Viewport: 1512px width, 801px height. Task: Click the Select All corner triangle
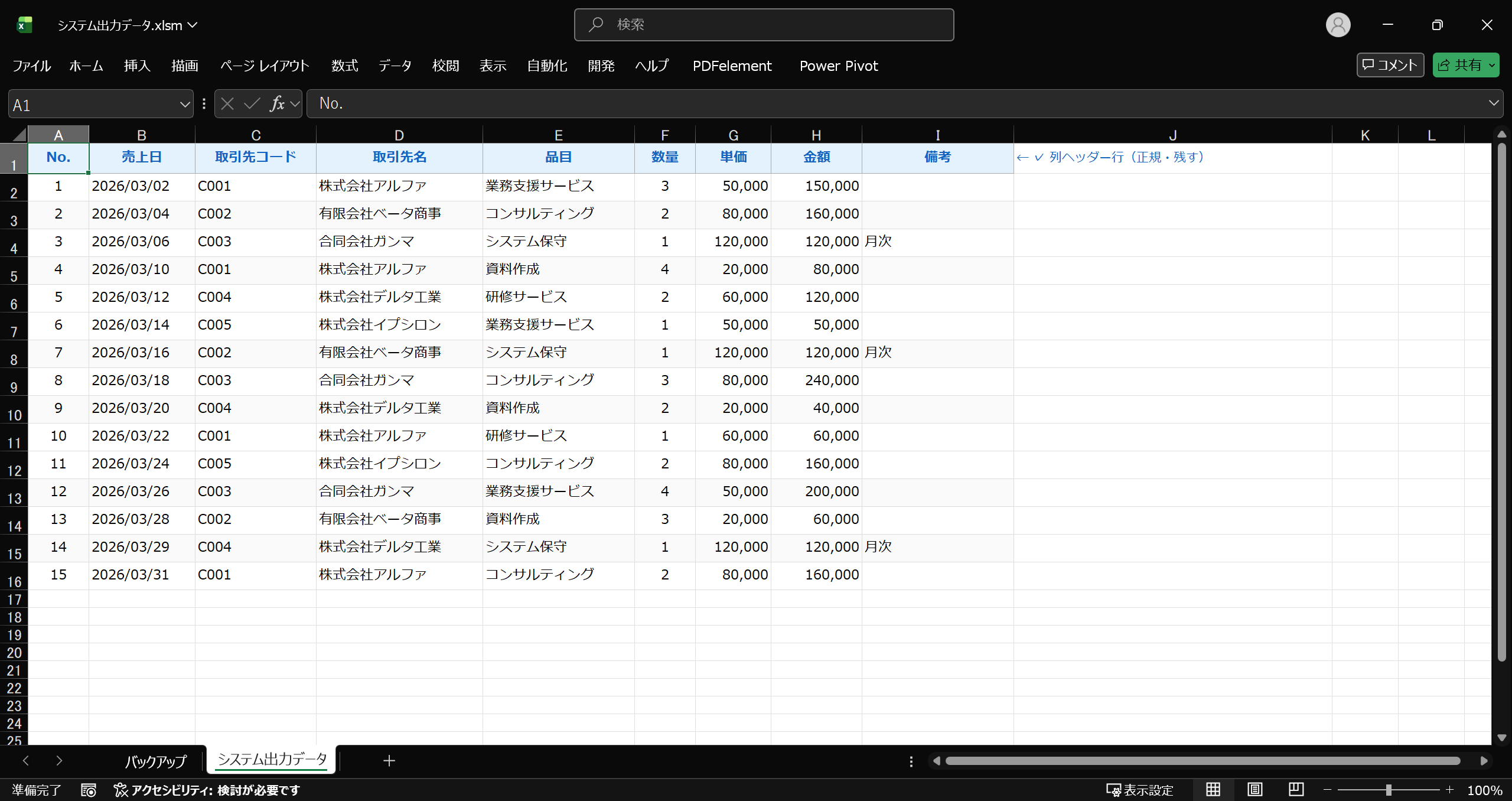(19, 135)
